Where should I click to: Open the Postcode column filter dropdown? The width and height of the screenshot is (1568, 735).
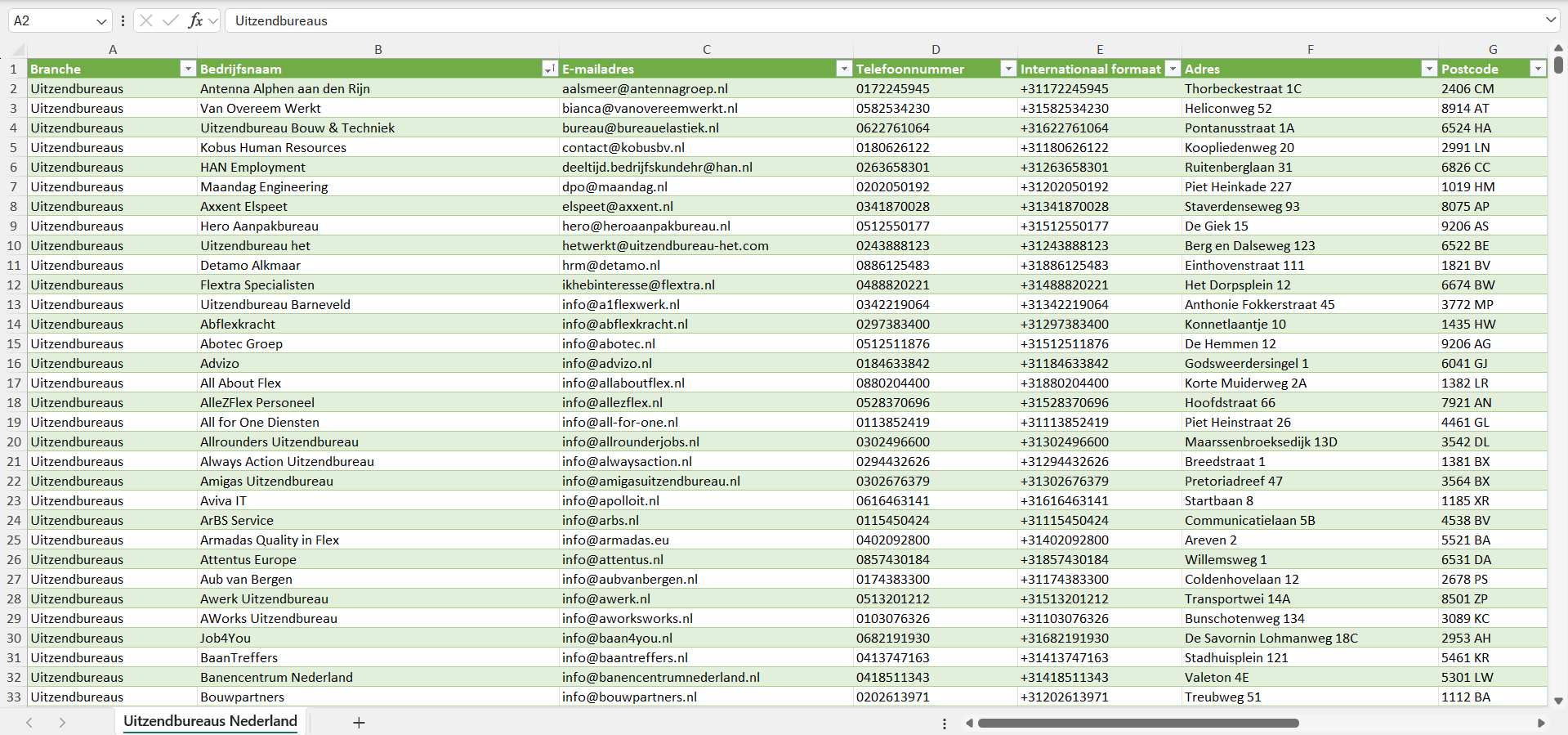click(1538, 69)
